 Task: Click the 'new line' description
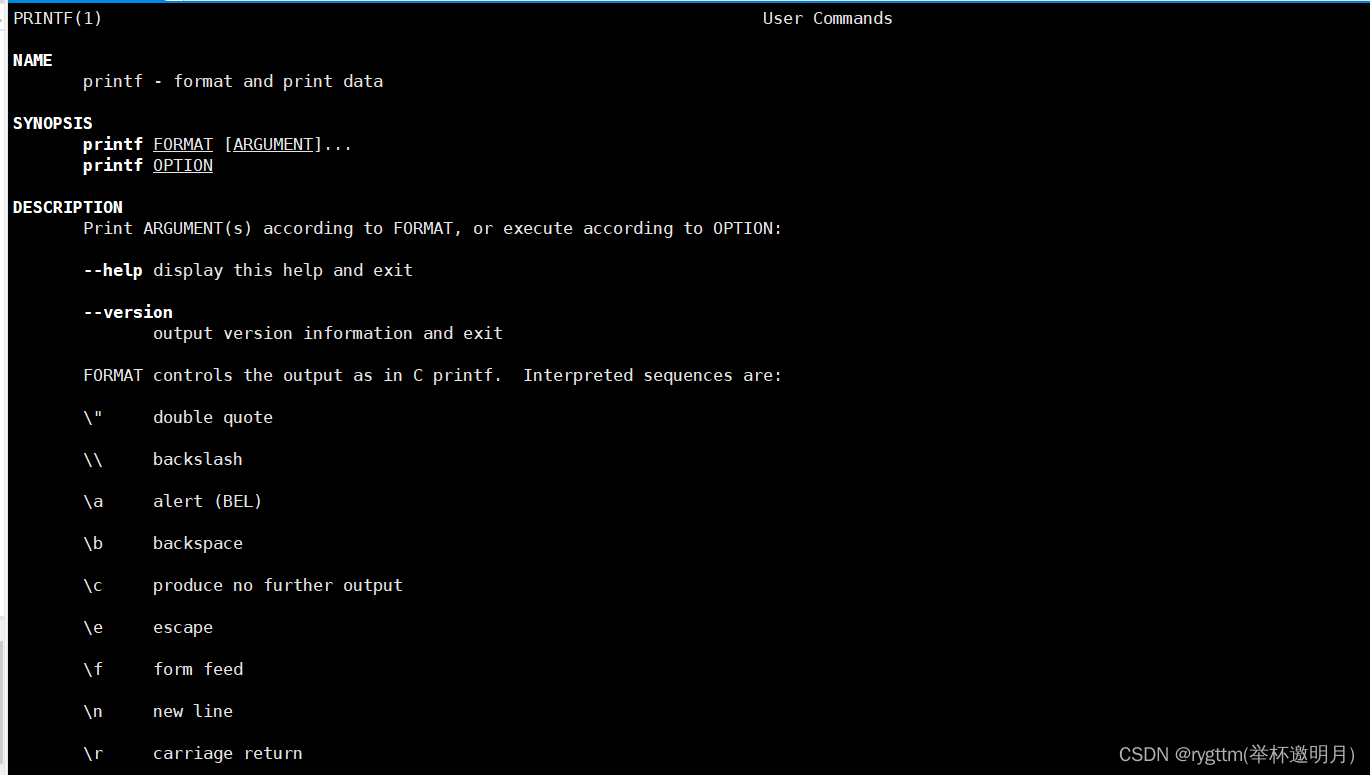tap(193, 711)
